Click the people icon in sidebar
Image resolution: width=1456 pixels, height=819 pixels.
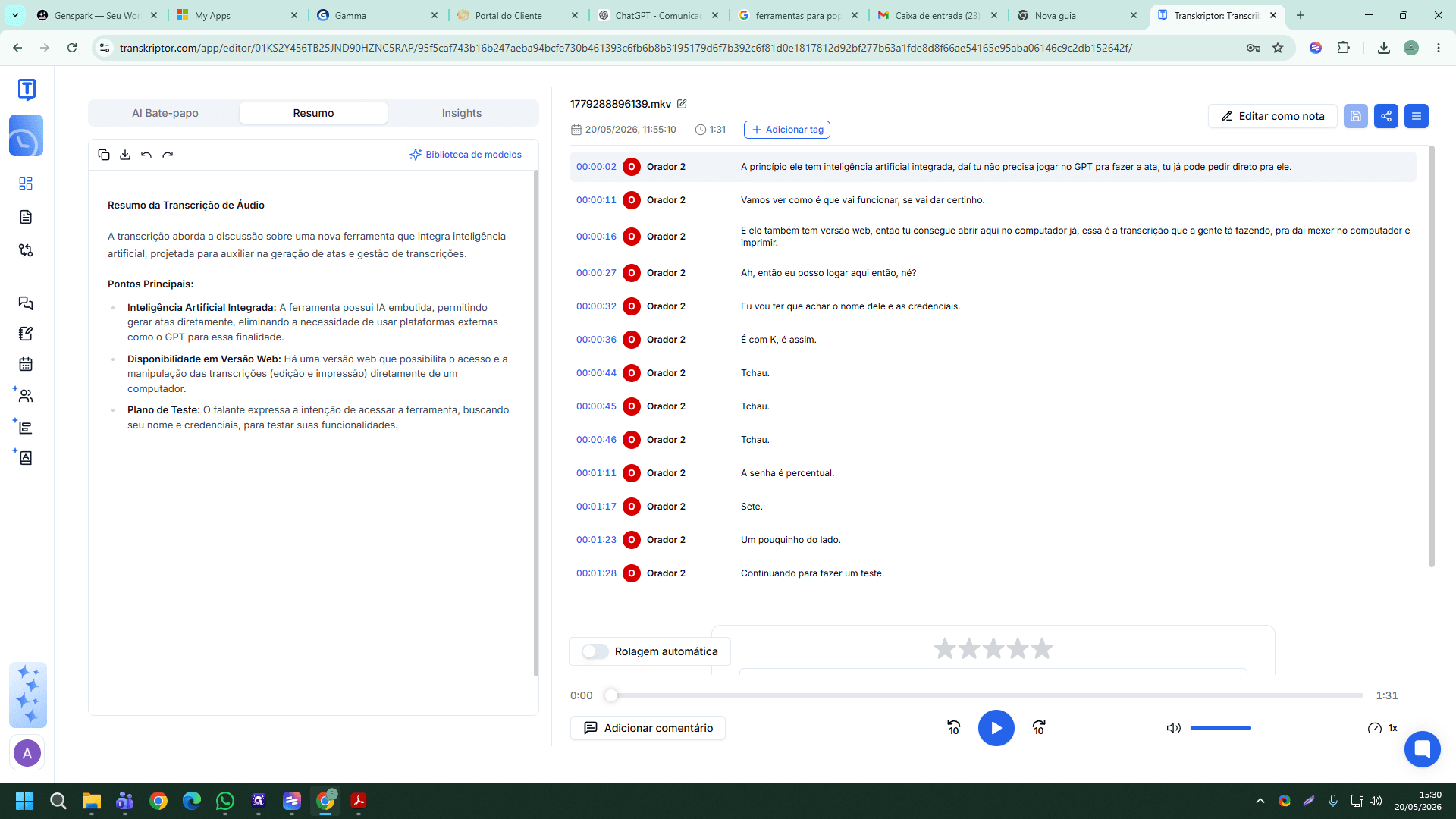[26, 396]
